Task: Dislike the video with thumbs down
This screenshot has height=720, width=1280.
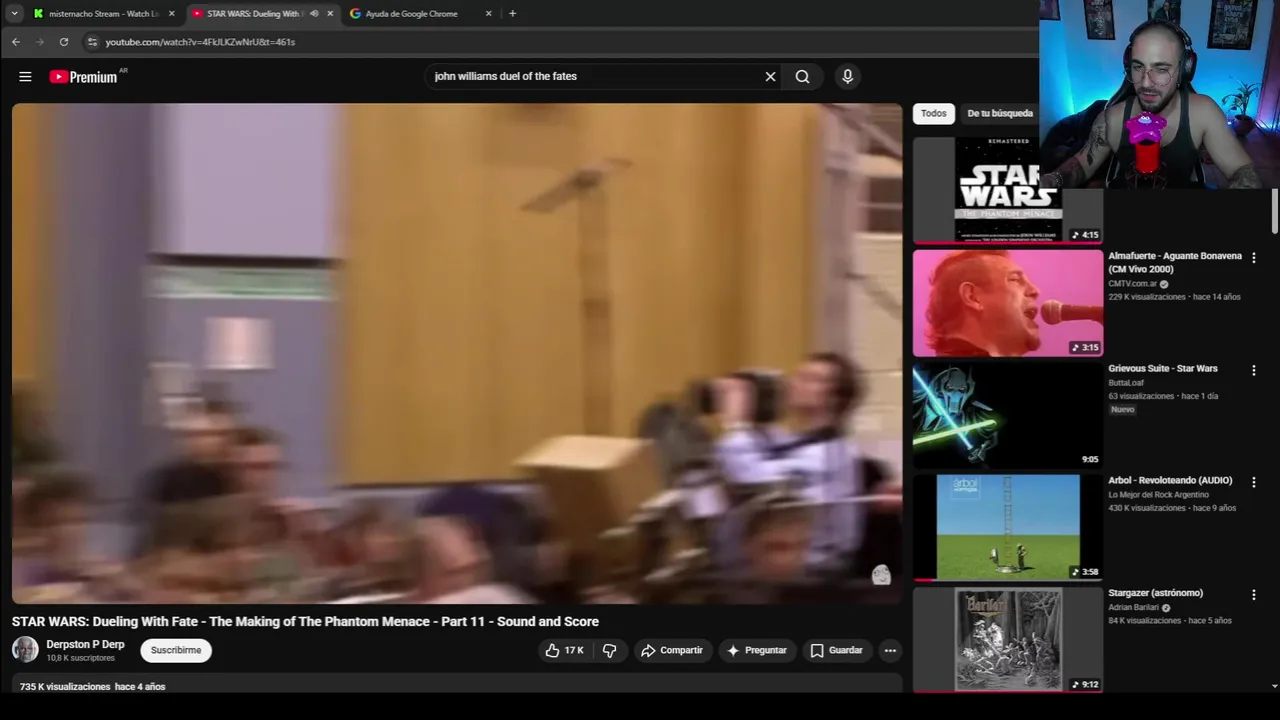Action: [x=609, y=650]
